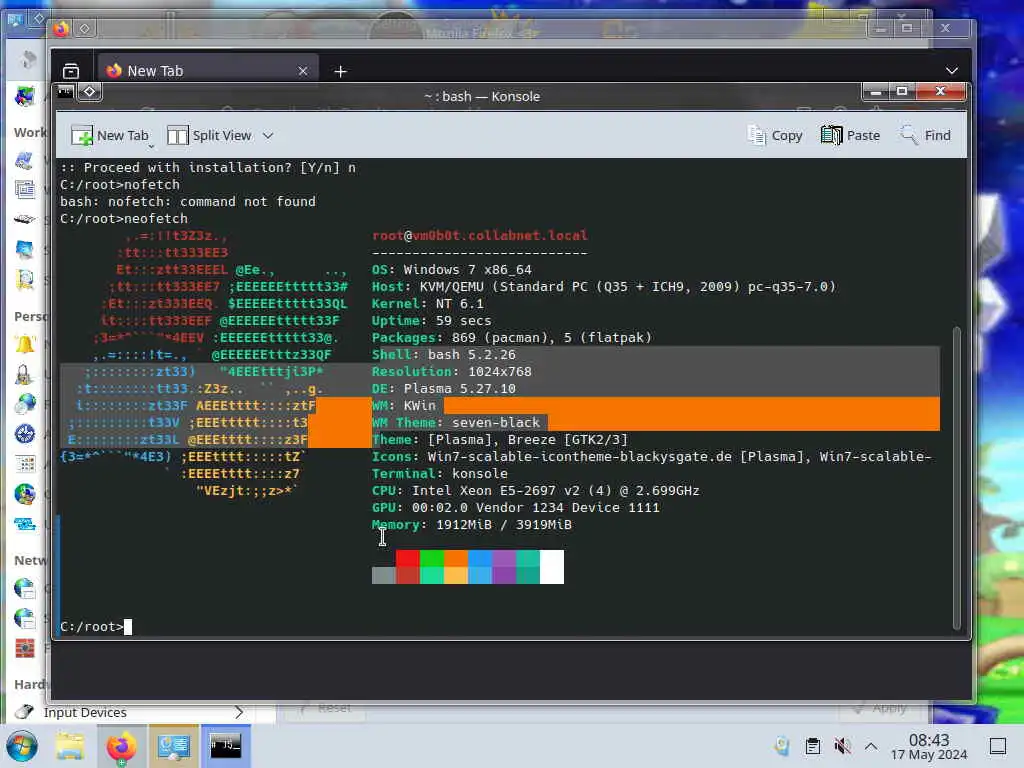Open a new Firefox tab with plus button

point(340,71)
